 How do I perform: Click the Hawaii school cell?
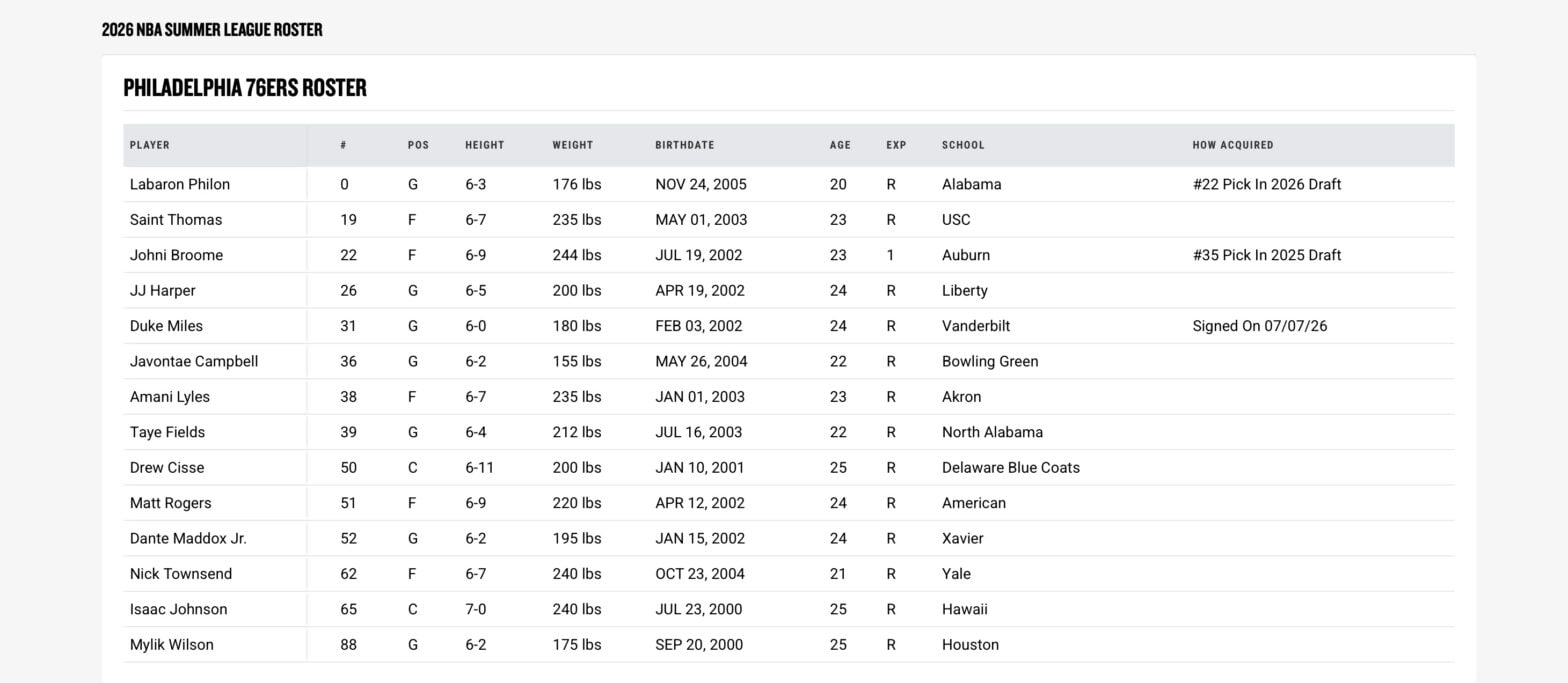point(965,609)
